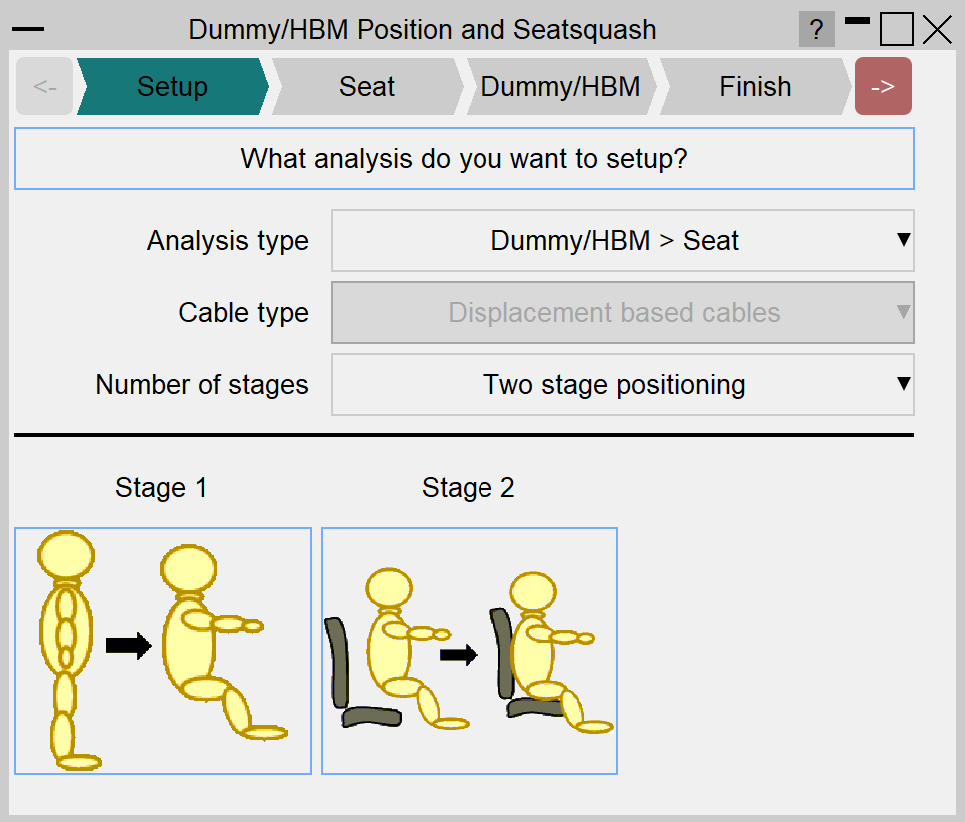The image size is (965, 822).
Task: Go to the Seat step tab
Action: 367,87
